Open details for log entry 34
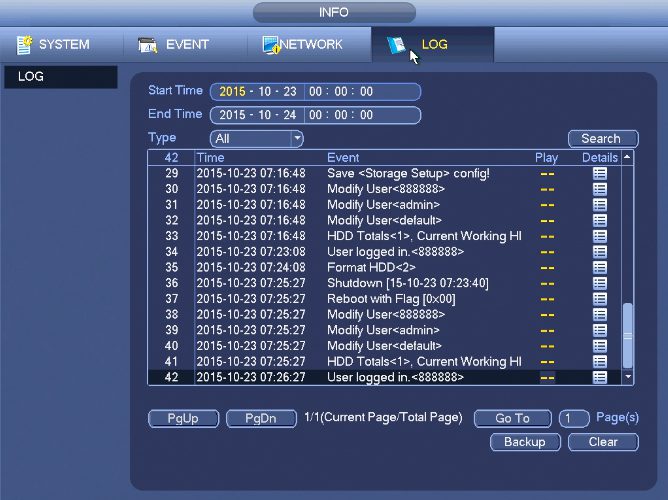This screenshot has height=500, width=668. [600, 252]
